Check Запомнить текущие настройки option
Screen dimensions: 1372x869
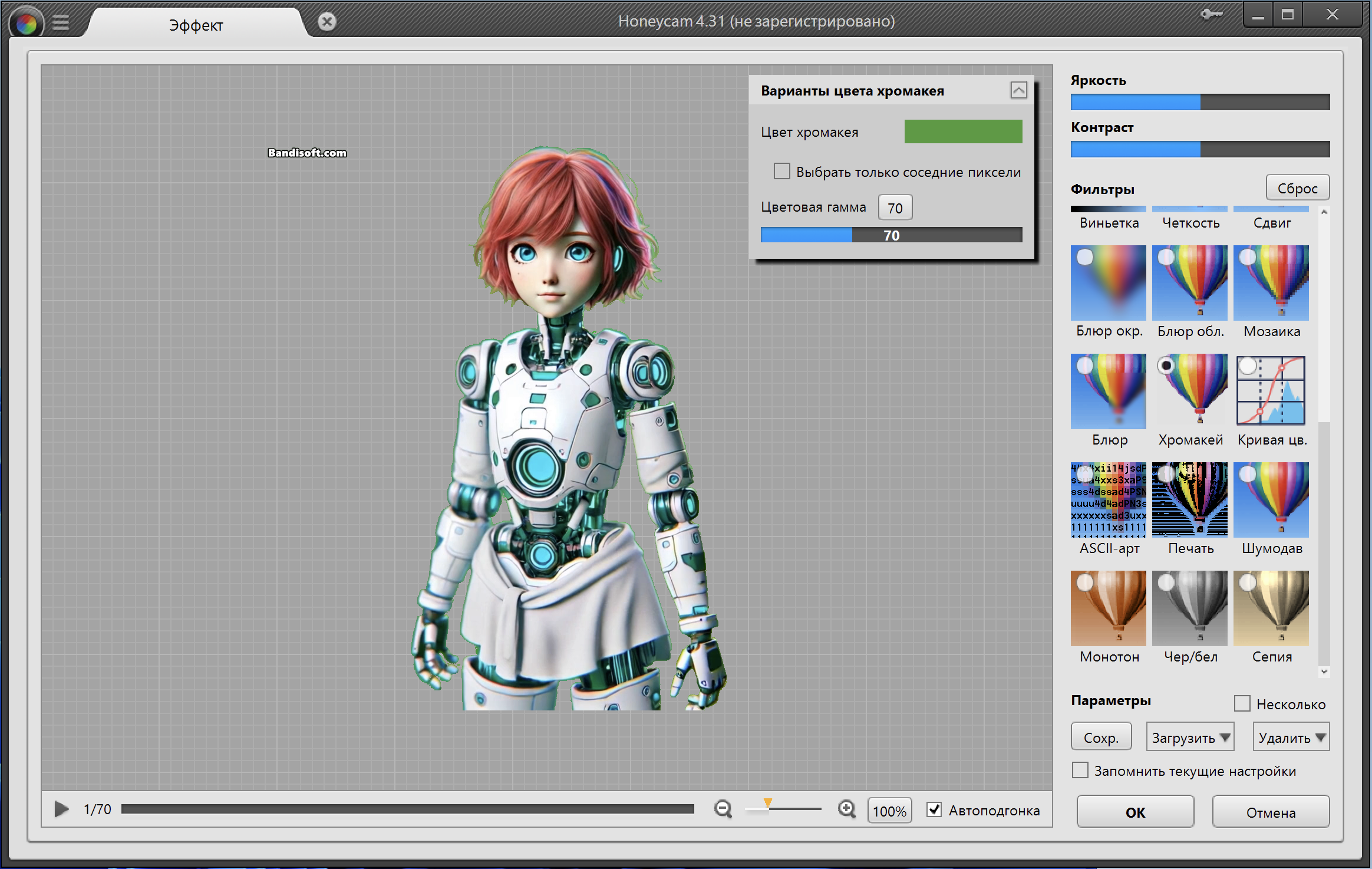pyautogui.click(x=1080, y=771)
